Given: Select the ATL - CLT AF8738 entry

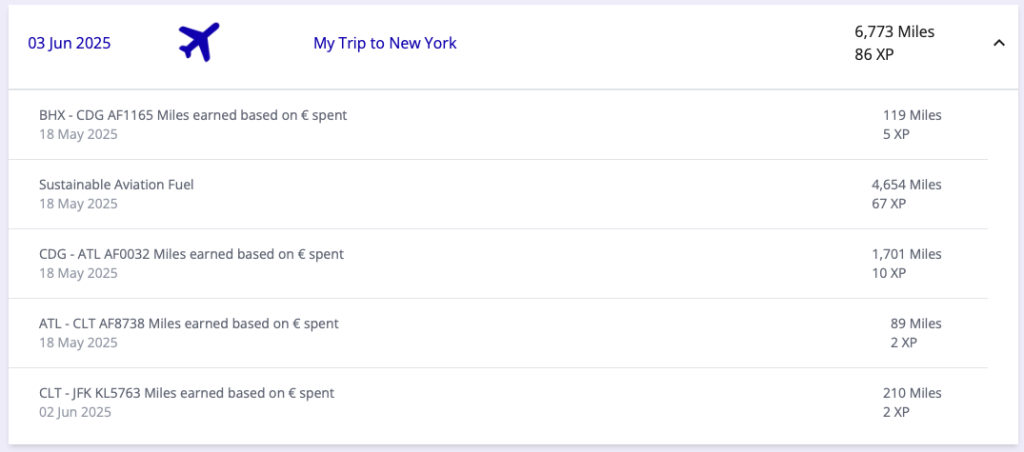Looking at the screenshot, I should 189,324.
